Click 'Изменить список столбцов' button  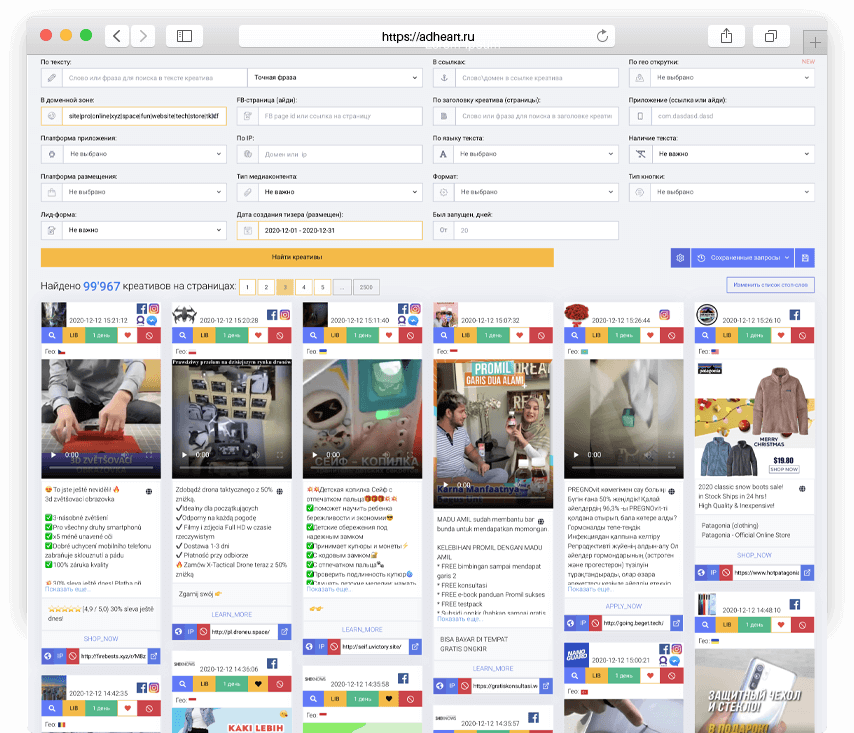point(770,286)
